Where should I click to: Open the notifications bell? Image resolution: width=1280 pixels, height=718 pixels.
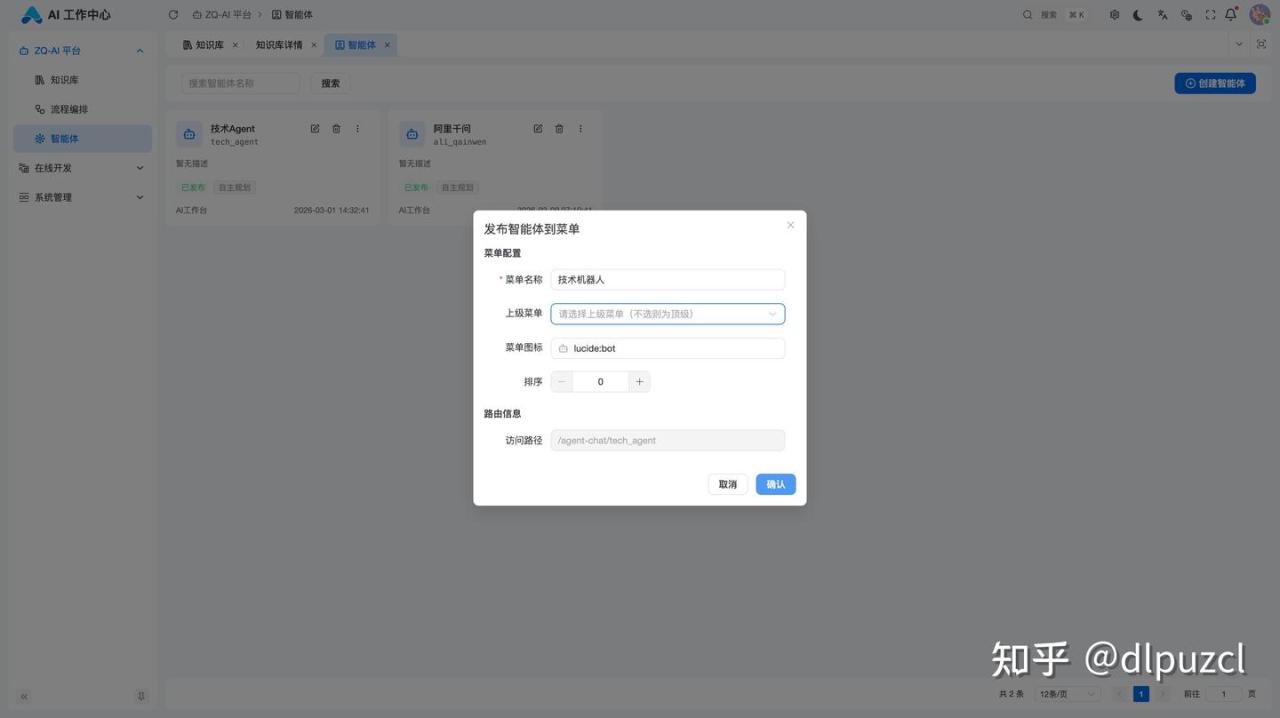click(1231, 15)
